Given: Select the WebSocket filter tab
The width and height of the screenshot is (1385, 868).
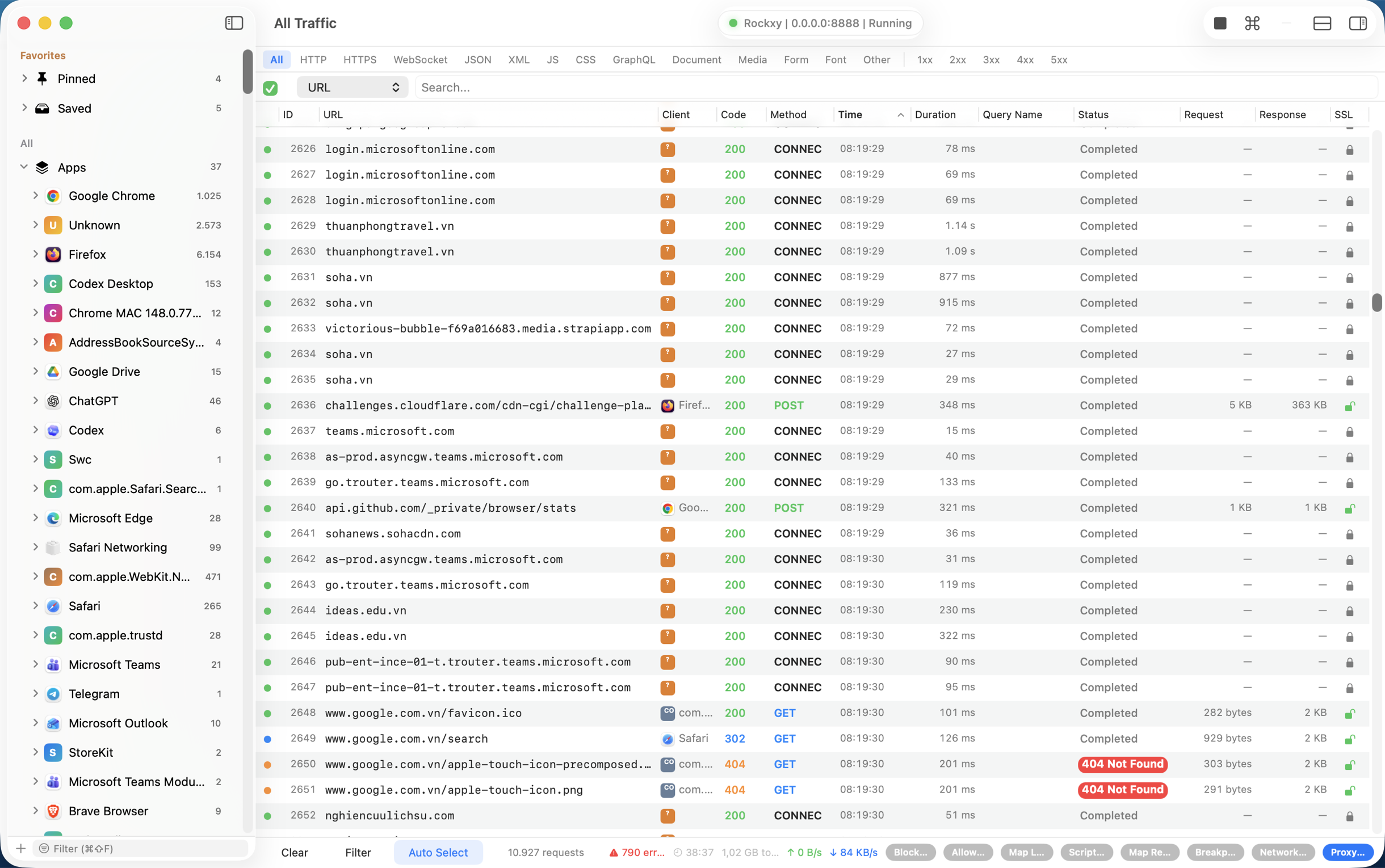Looking at the screenshot, I should 419,60.
